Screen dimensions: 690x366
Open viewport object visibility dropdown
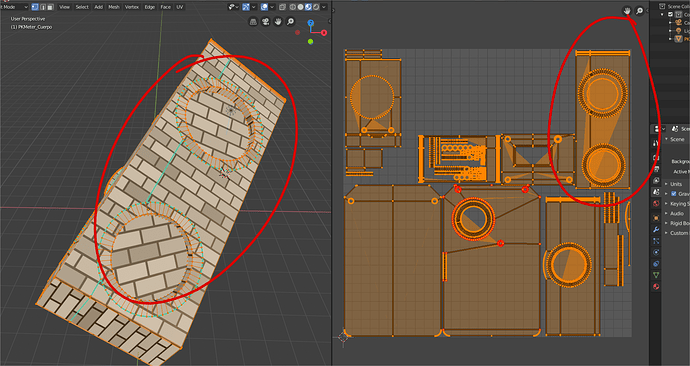tap(234, 7)
